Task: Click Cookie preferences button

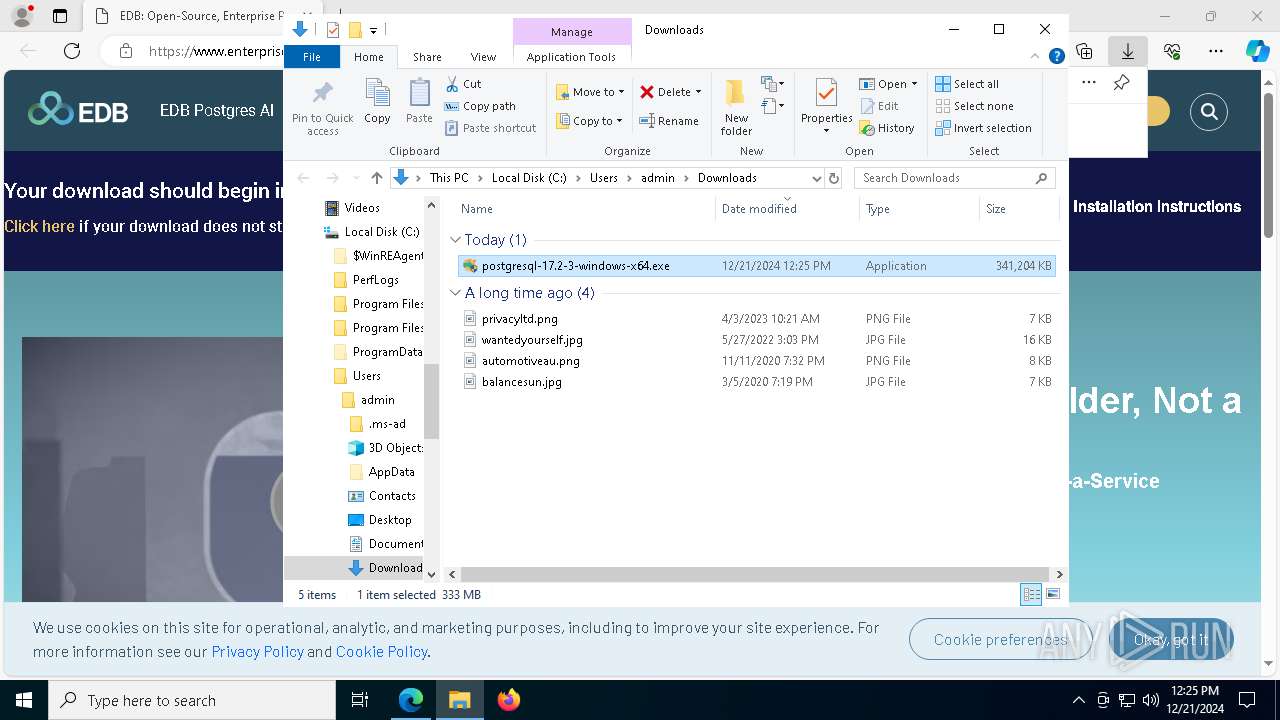Action: [1000, 639]
